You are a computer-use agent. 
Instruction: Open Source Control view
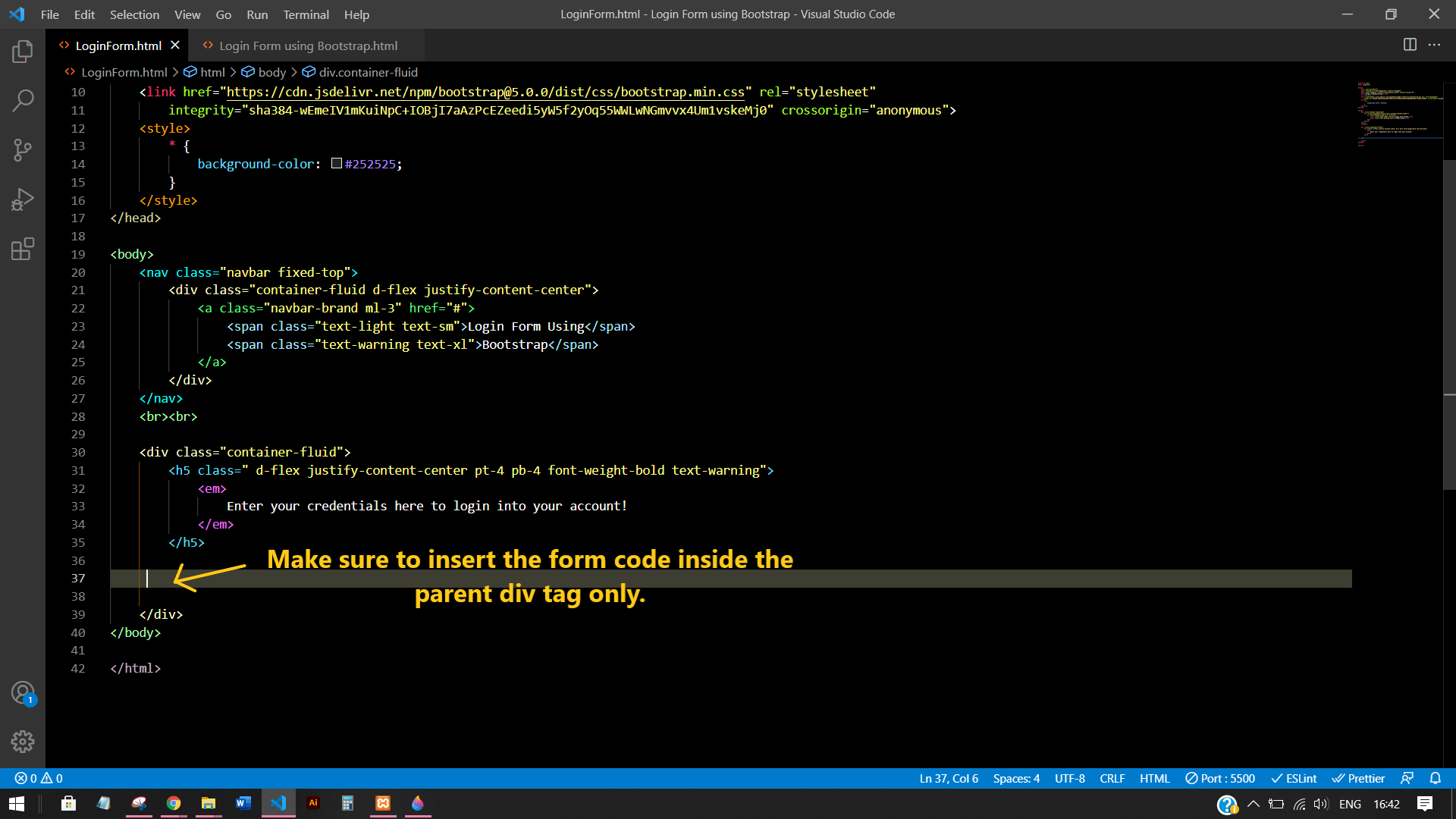pos(23,149)
